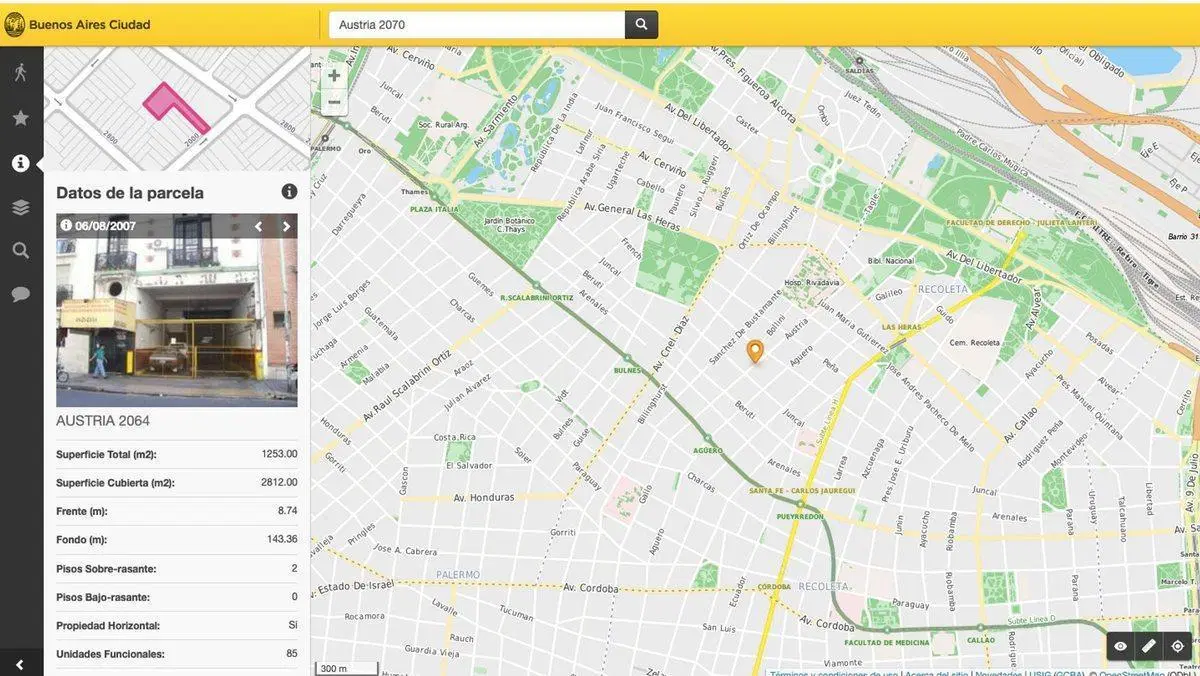Screen dimensions: 1200x676
Task: Click the Av. Honduras street label
Action: (484, 497)
